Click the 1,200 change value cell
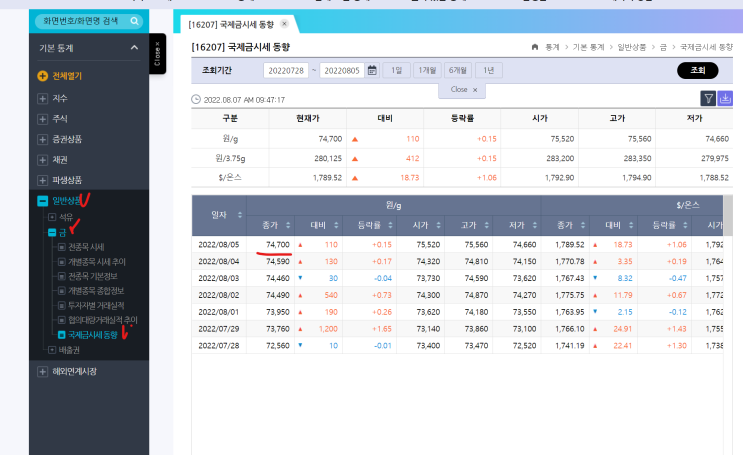The width and height of the screenshot is (743, 455). pos(318,329)
